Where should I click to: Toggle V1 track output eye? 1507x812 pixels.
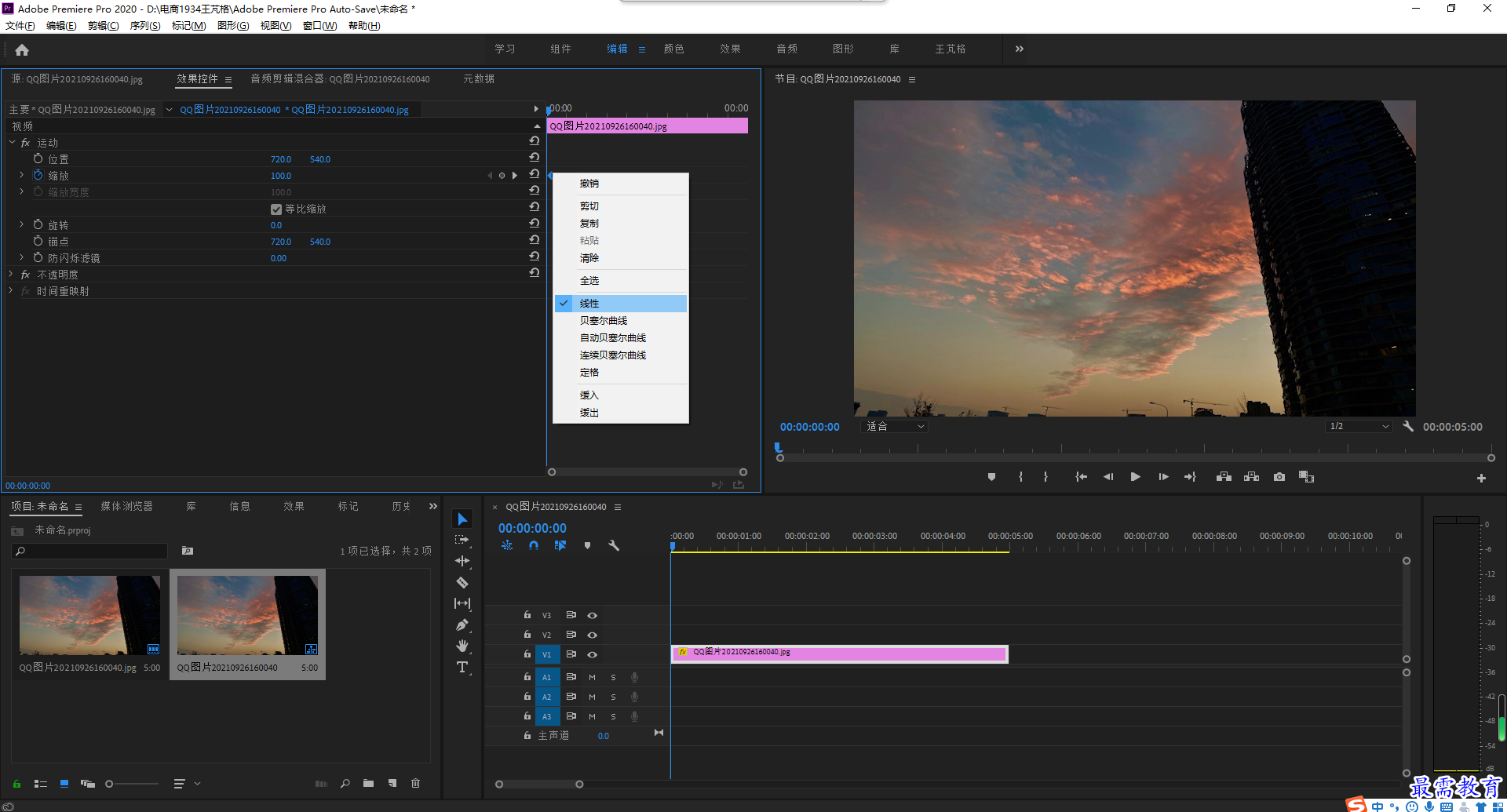(593, 654)
